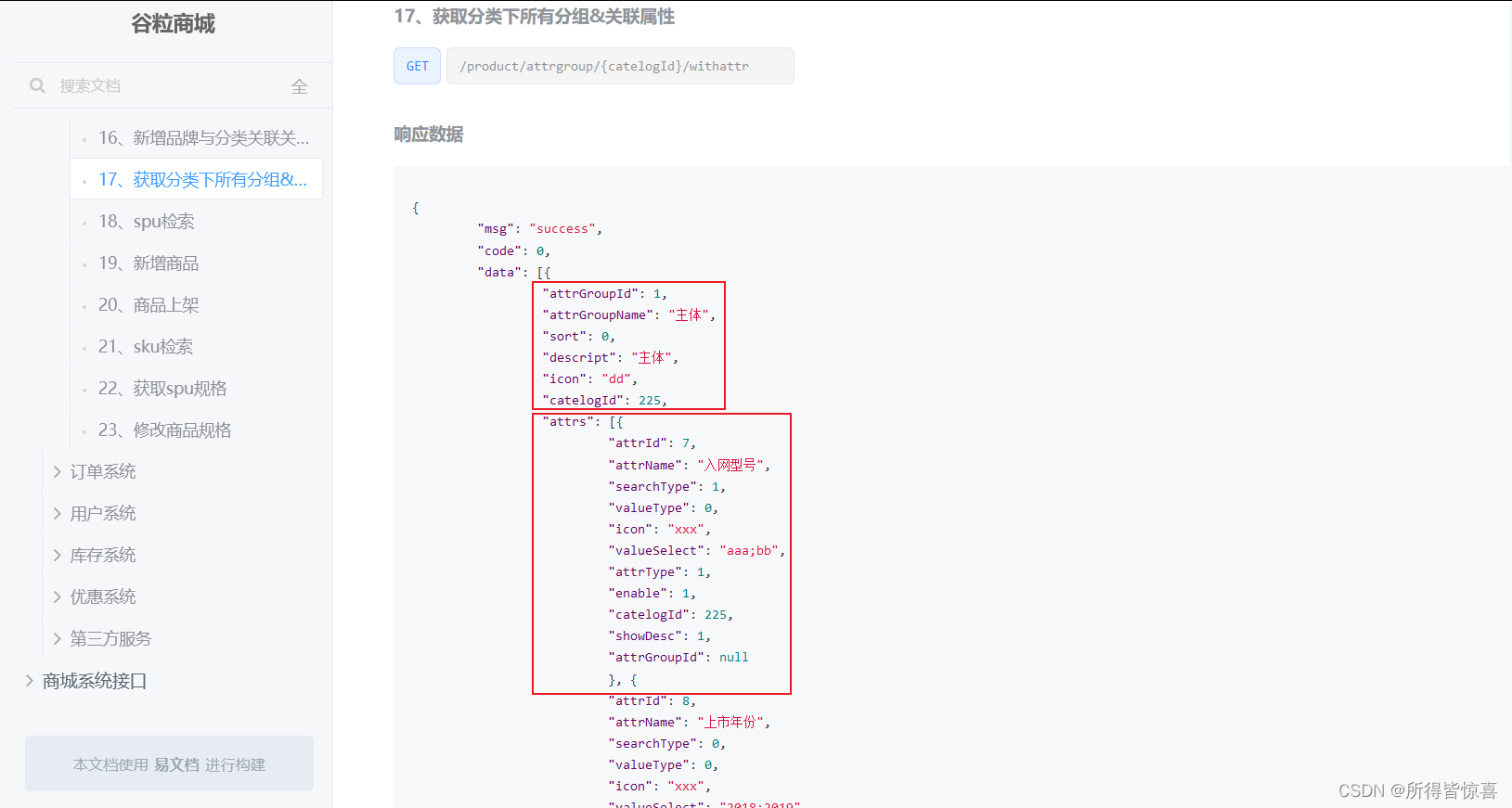Expand the 订单系统 chevron
1512x808 pixels.
(58, 472)
